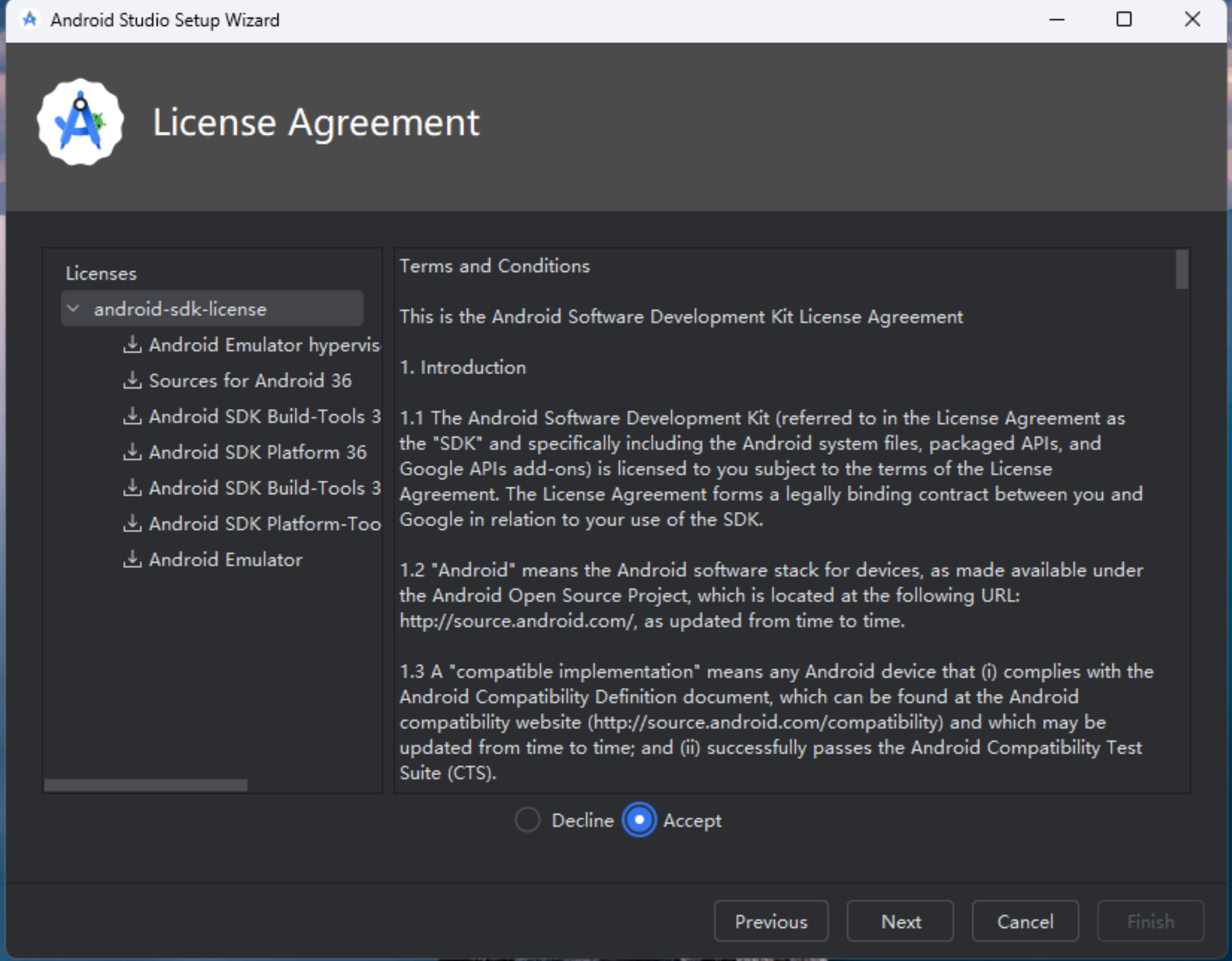The image size is (1232, 961).
Task: Click the title bar Android Studio icon
Action: [x=29, y=20]
